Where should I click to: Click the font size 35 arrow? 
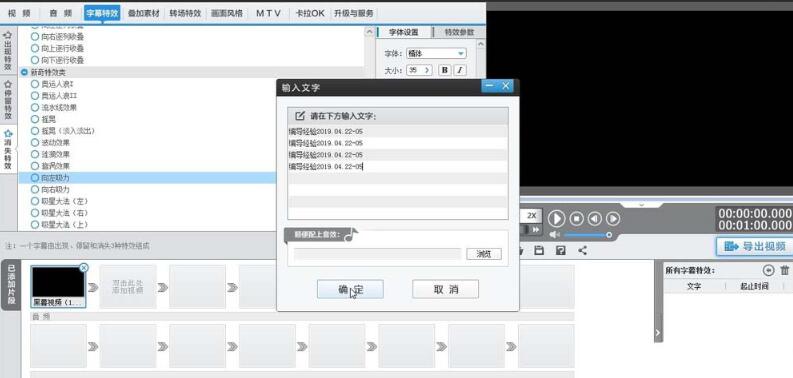tap(427, 70)
